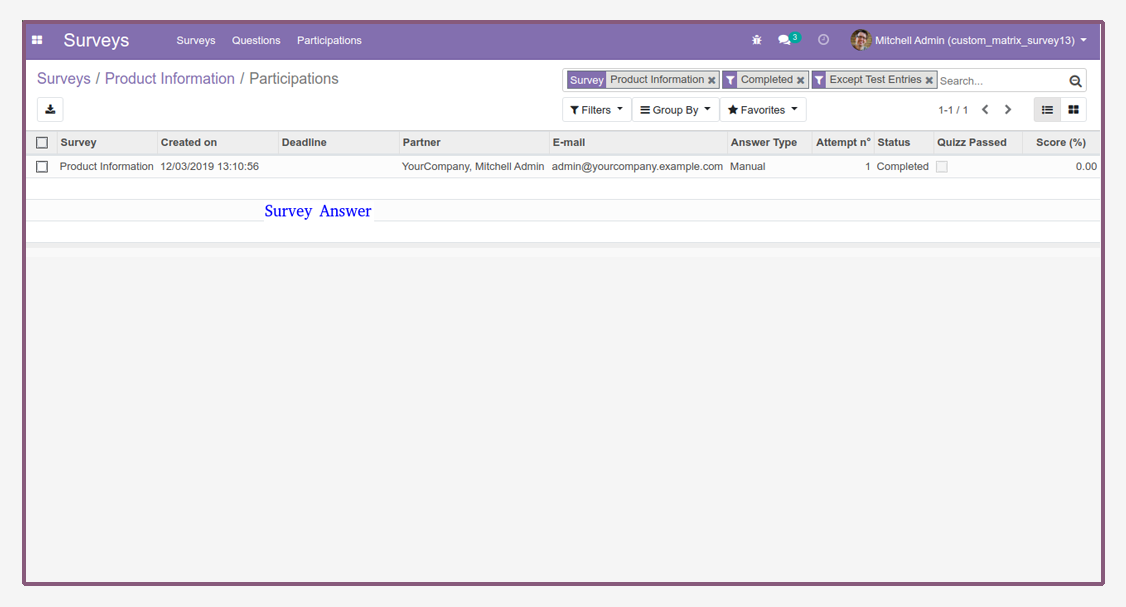Click Mitchell Admin avatar picture
This screenshot has height=607, width=1126.
click(x=860, y=40)
